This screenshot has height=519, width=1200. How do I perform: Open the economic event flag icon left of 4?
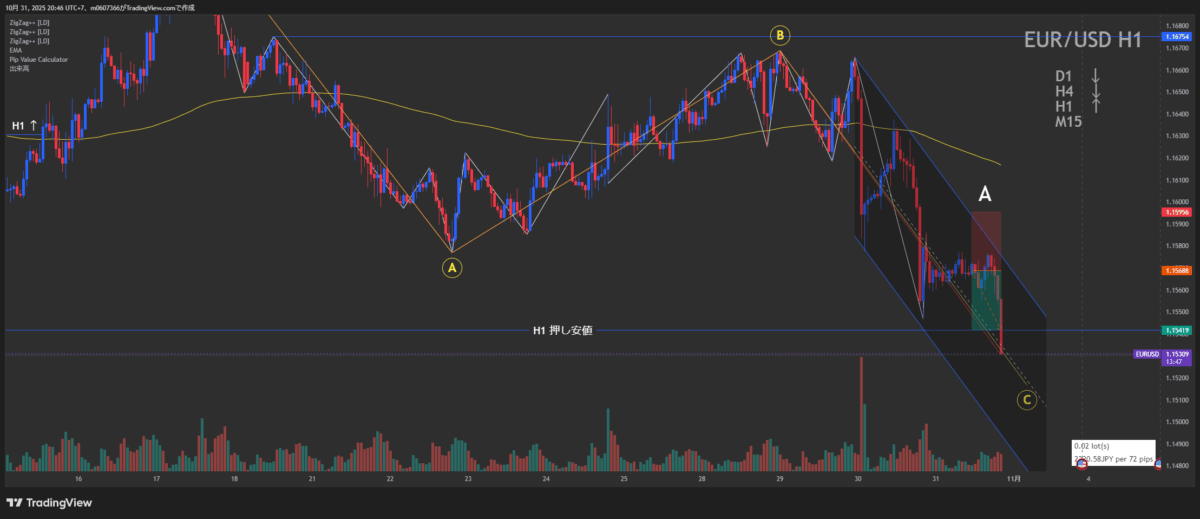click(1081, 465)
